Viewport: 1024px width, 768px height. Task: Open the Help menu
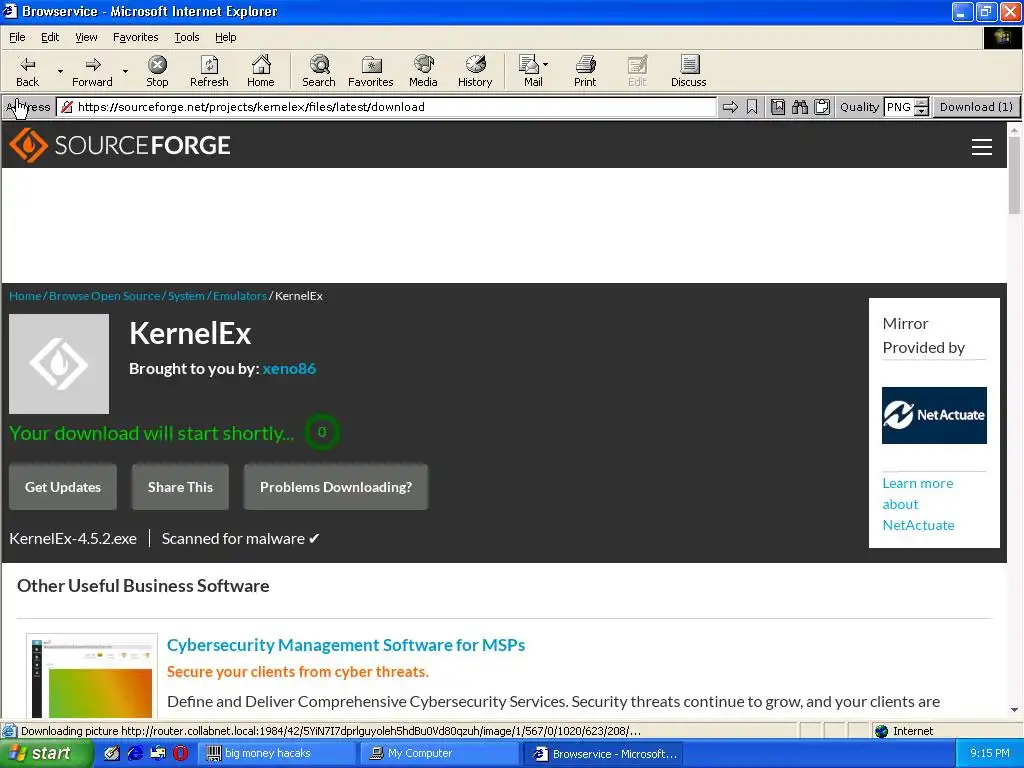click(225, 37)
